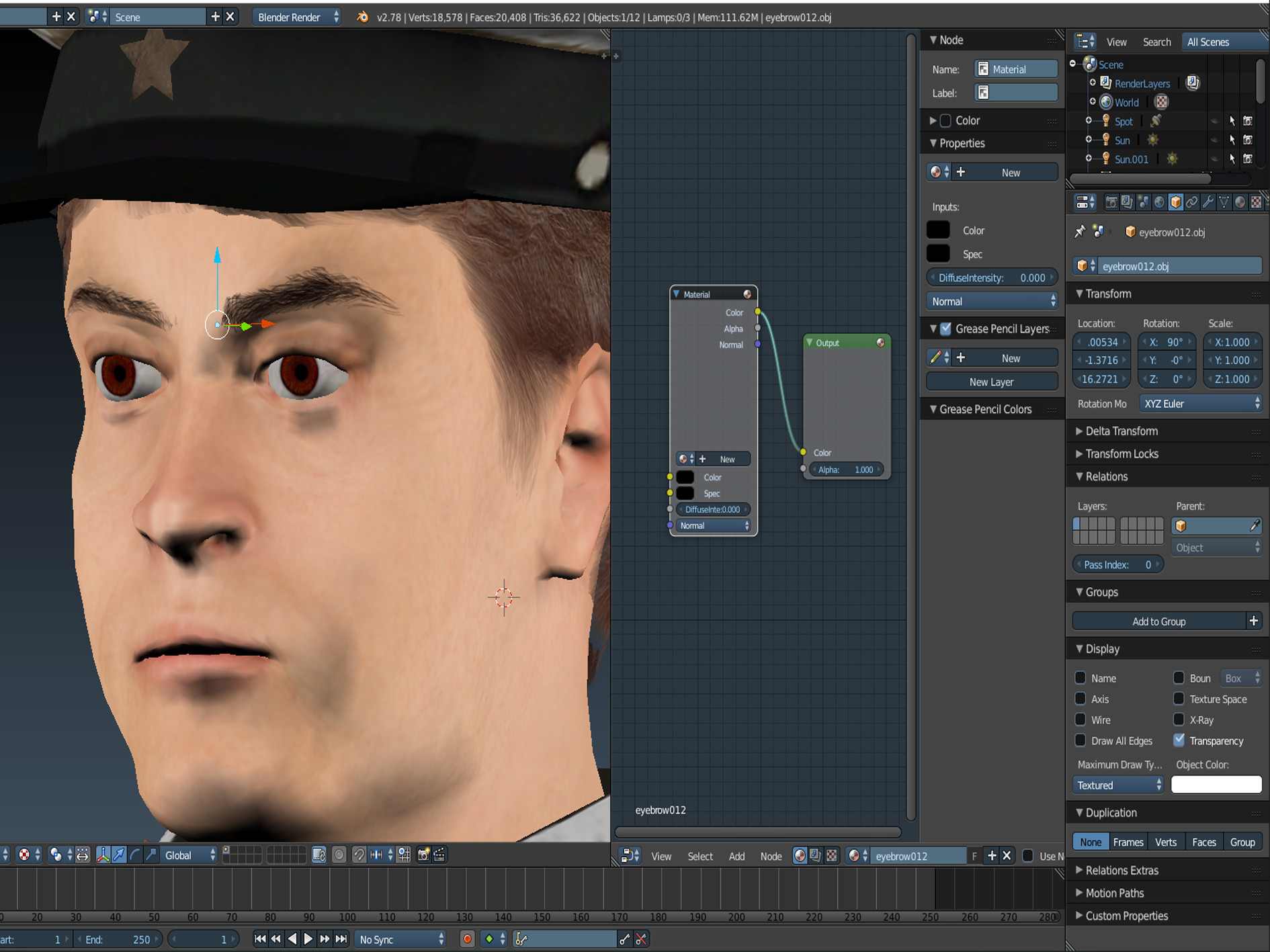The image size is (1270, 952).
Task: Open the XYZ Euler rotation mode dropdown
Action: point(1201,403)
